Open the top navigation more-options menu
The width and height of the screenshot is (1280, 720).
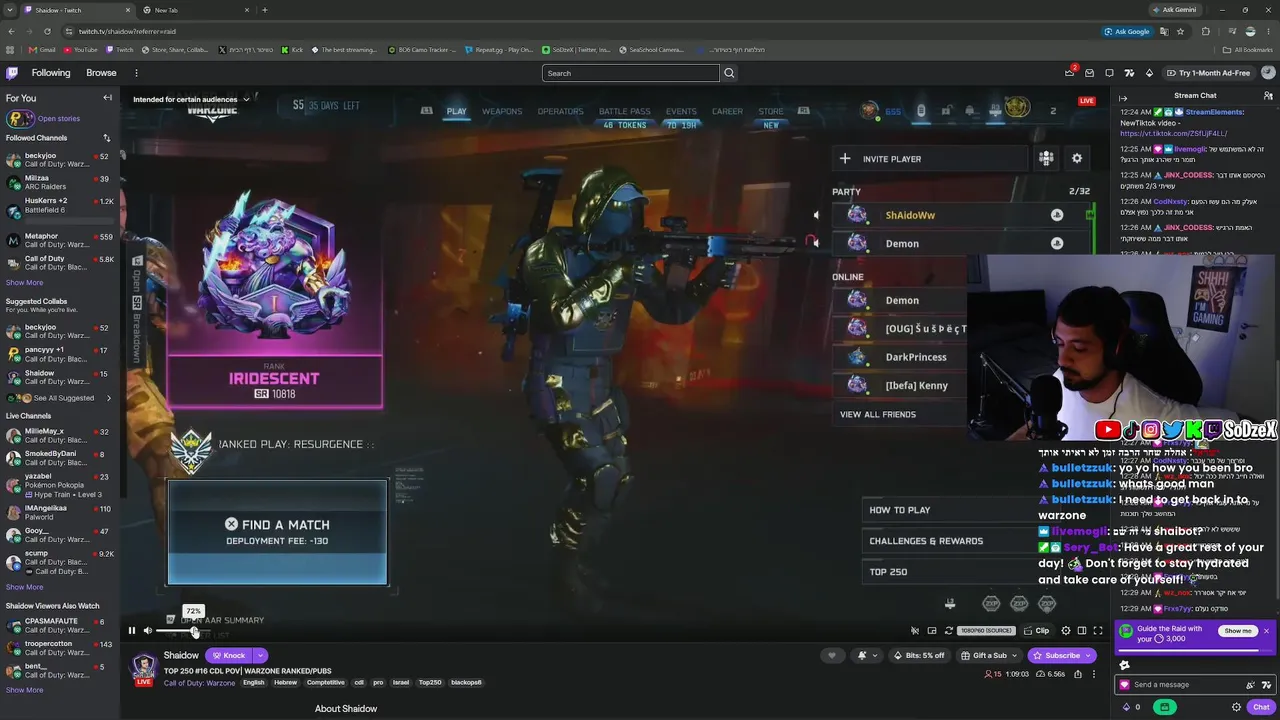coord(136,73)
